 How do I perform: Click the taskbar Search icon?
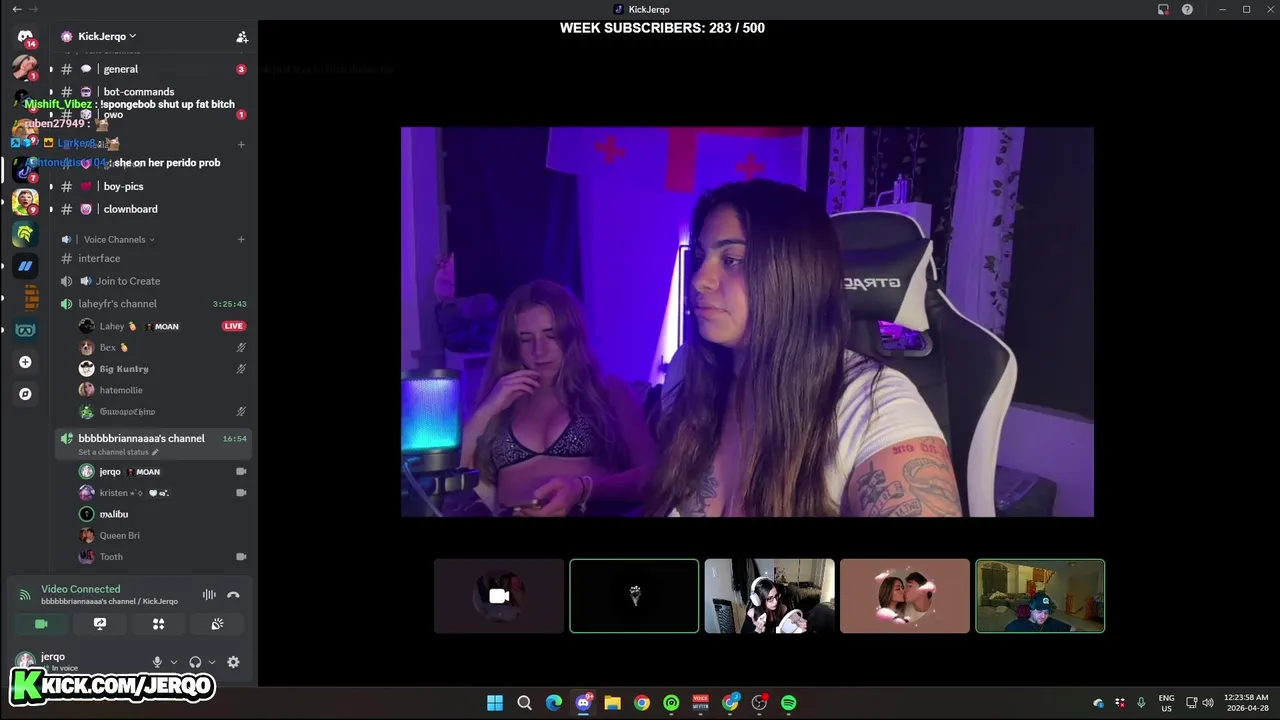click(524, 703)
